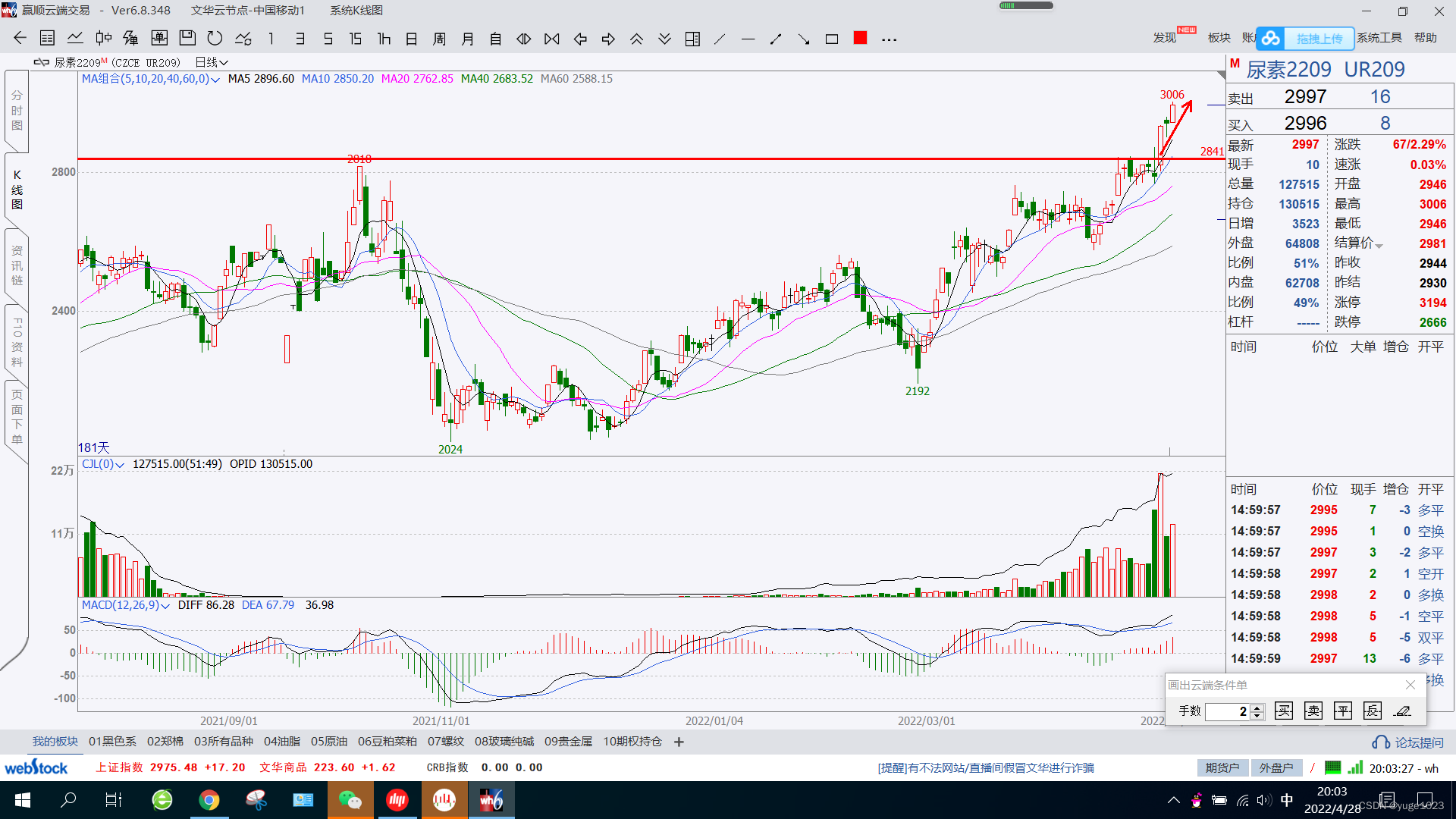1456x819 pixels.
Task: Select the monthly 月 period icon
Action: click(468, 39)
